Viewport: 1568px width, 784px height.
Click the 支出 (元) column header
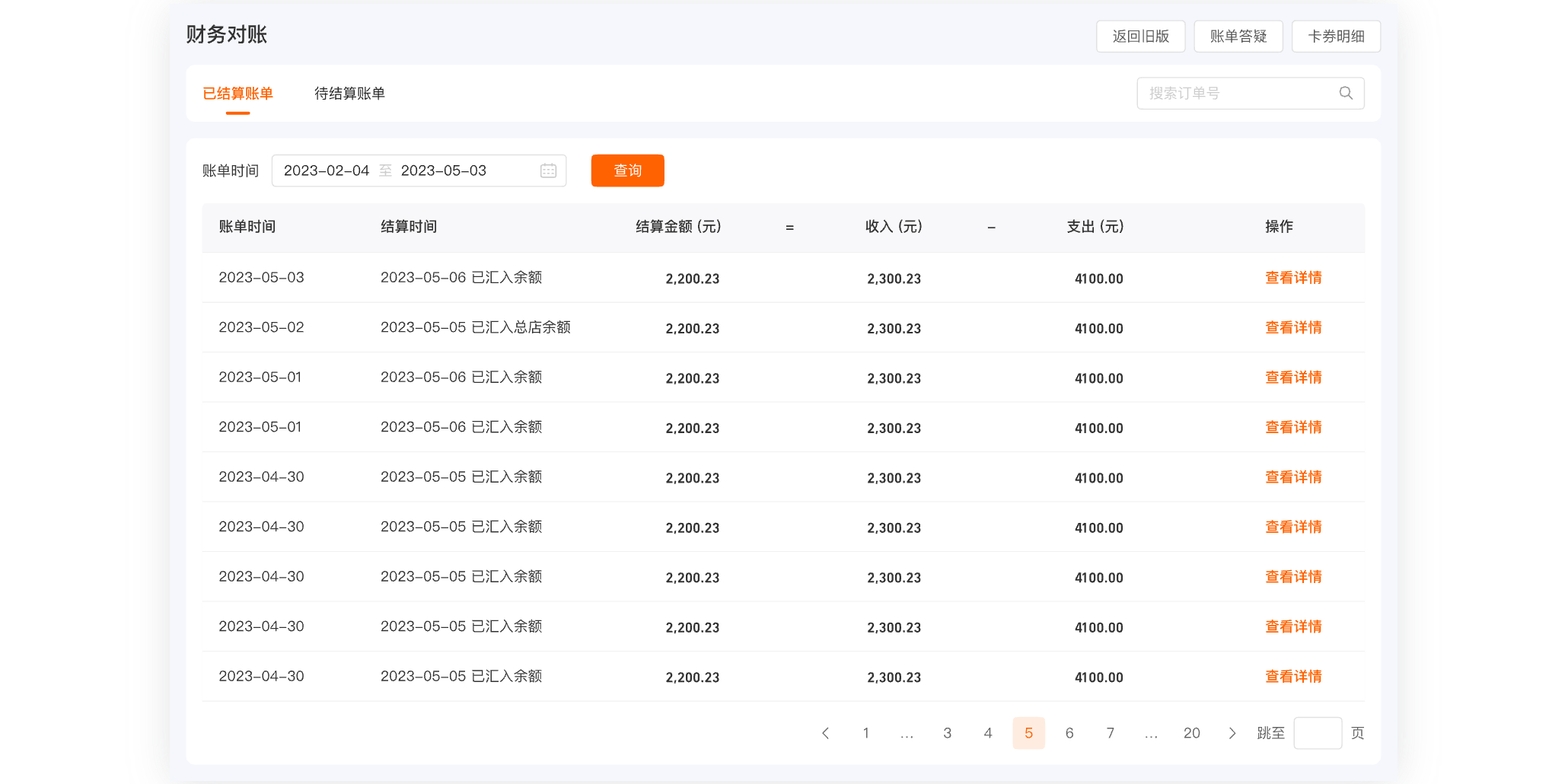click(x=1095, y=227)
